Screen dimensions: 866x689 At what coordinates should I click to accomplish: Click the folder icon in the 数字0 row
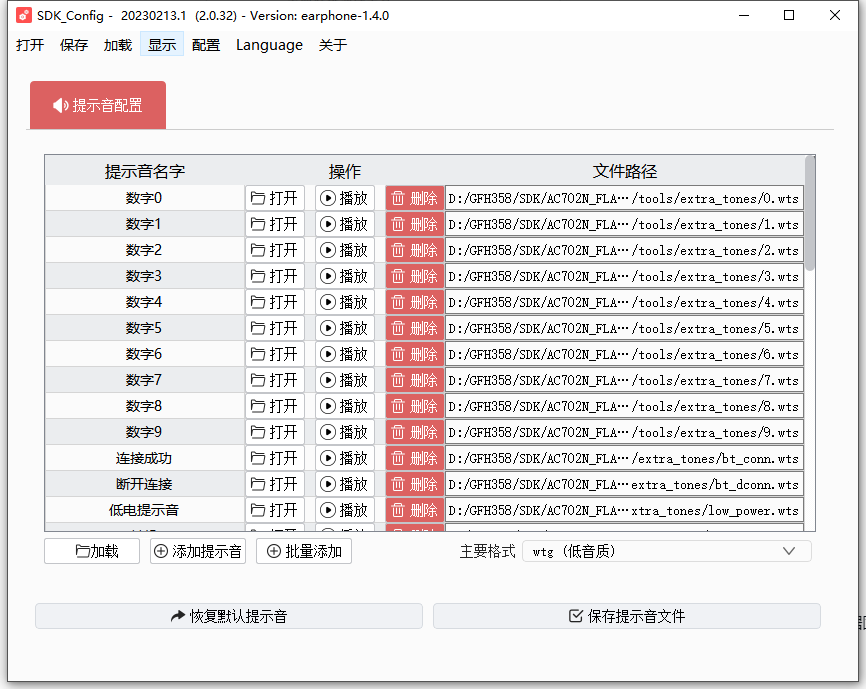coord(257,198)
